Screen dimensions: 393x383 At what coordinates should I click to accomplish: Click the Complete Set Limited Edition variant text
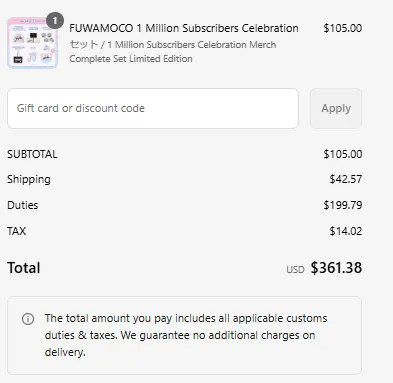(131, 59)
